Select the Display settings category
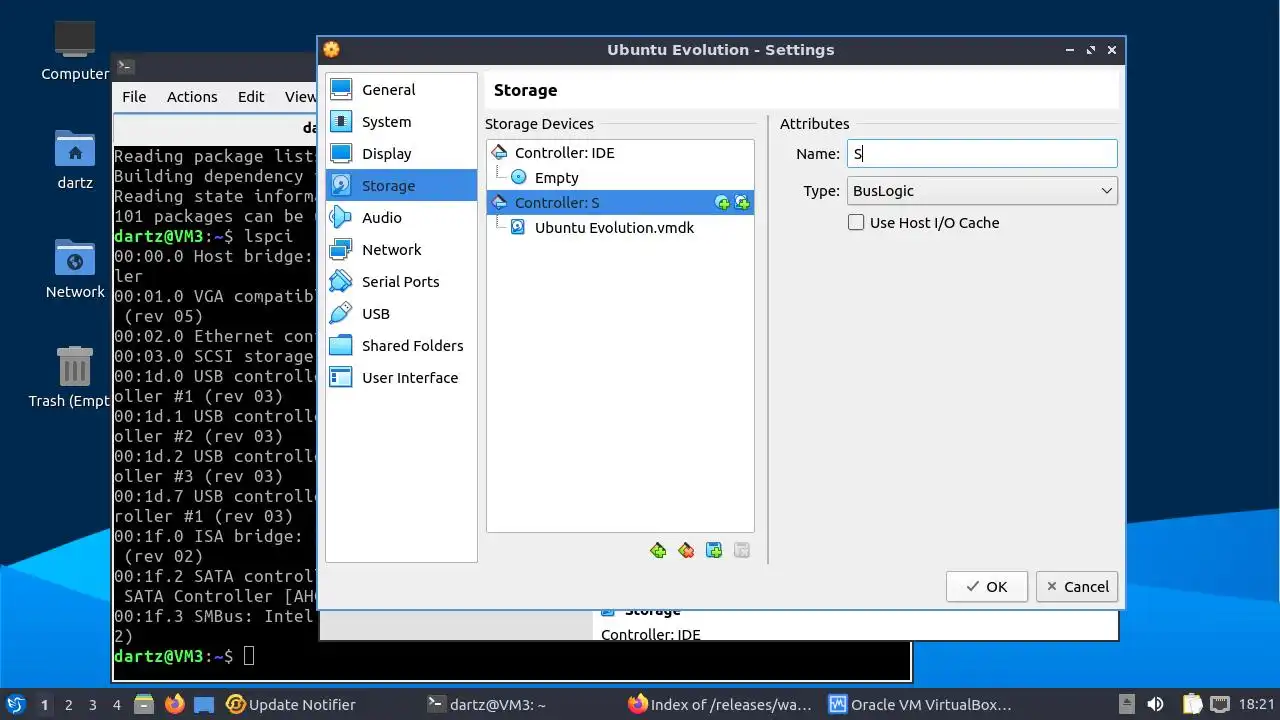 pyautogui.click(x=401, y=154)
